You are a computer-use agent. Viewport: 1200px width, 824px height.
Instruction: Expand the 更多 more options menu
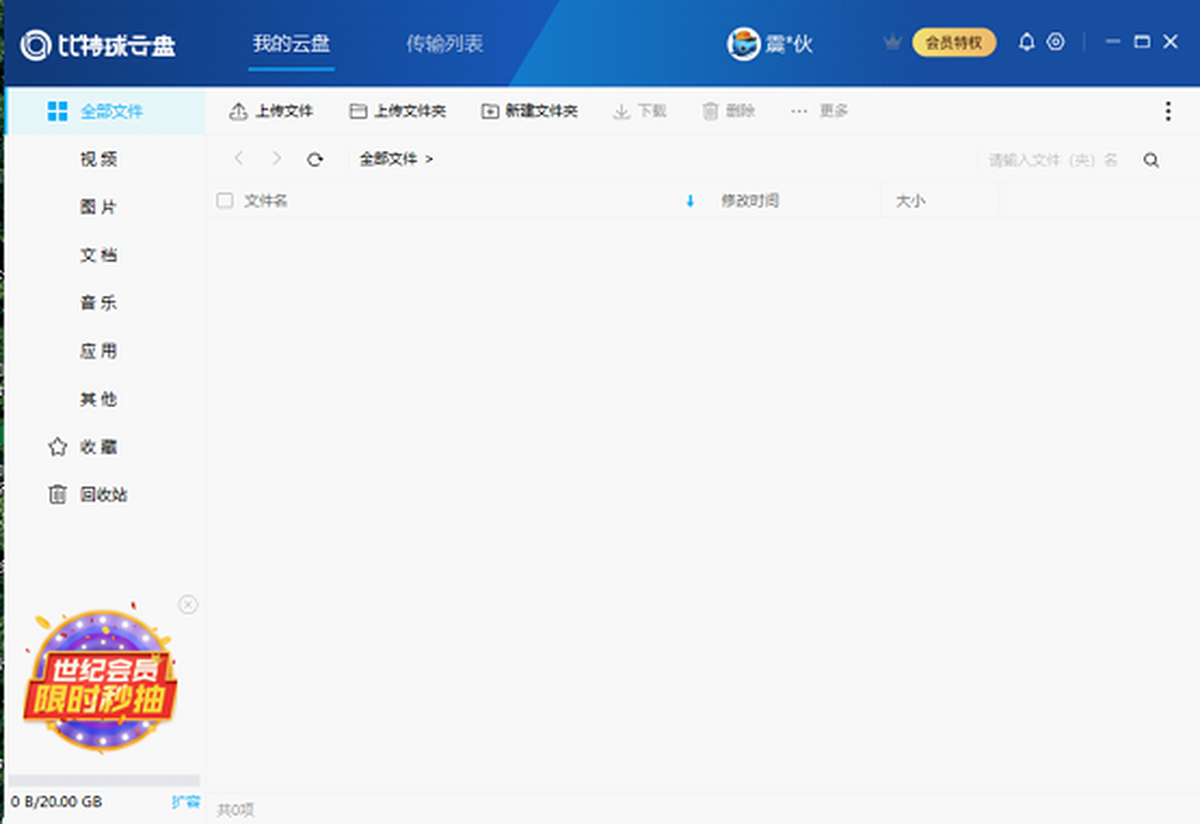[819, 111]
